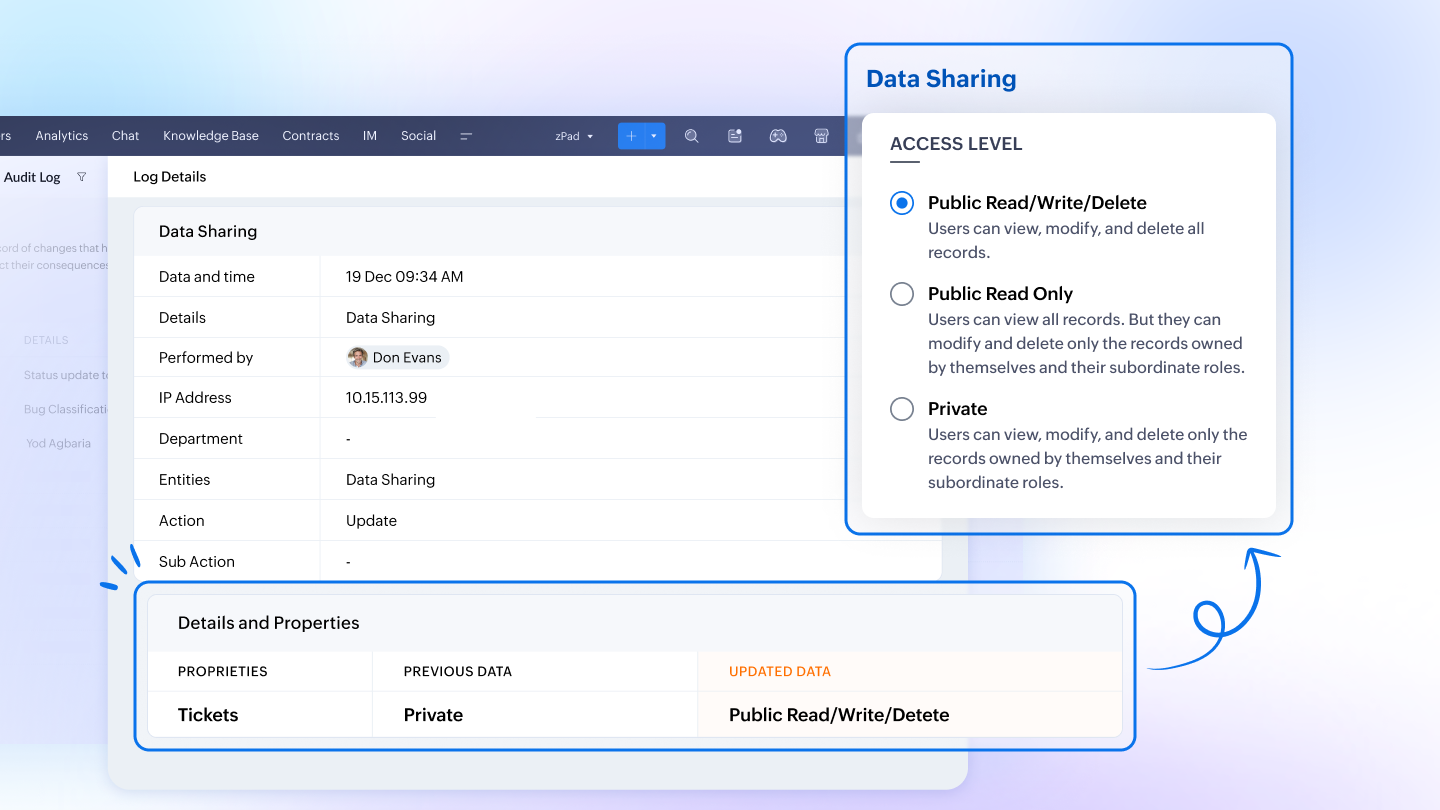Click the search magnifier icon
Screen dimensions: 1440x810
click(691, 136)
